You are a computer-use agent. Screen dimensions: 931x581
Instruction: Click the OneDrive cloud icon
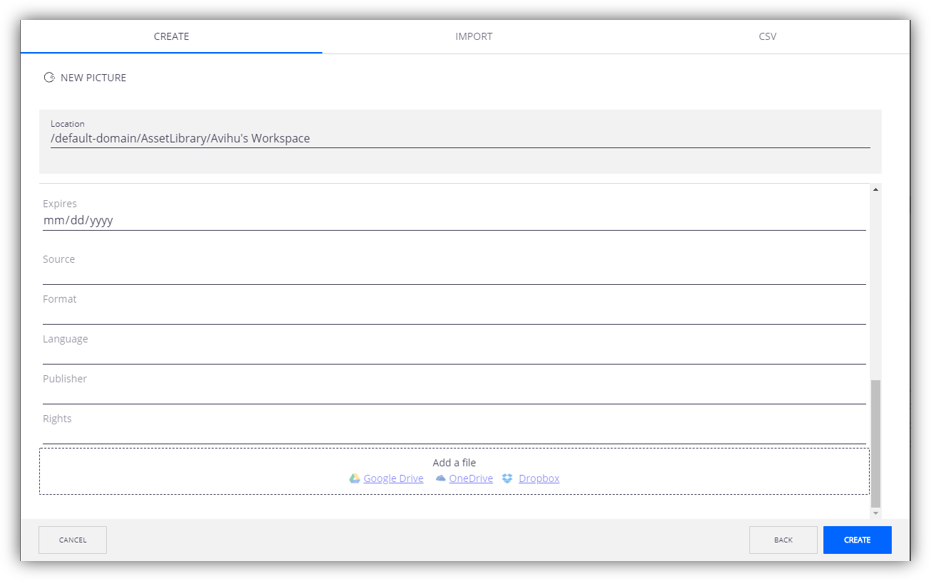click(440, 479)
